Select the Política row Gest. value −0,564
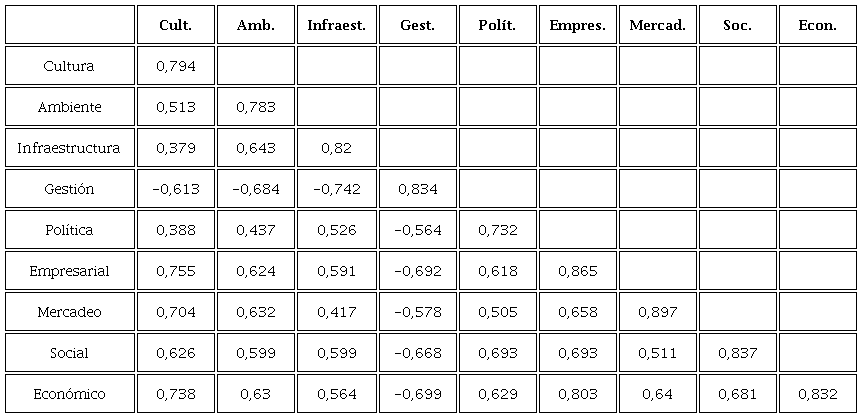 (416, 230)
